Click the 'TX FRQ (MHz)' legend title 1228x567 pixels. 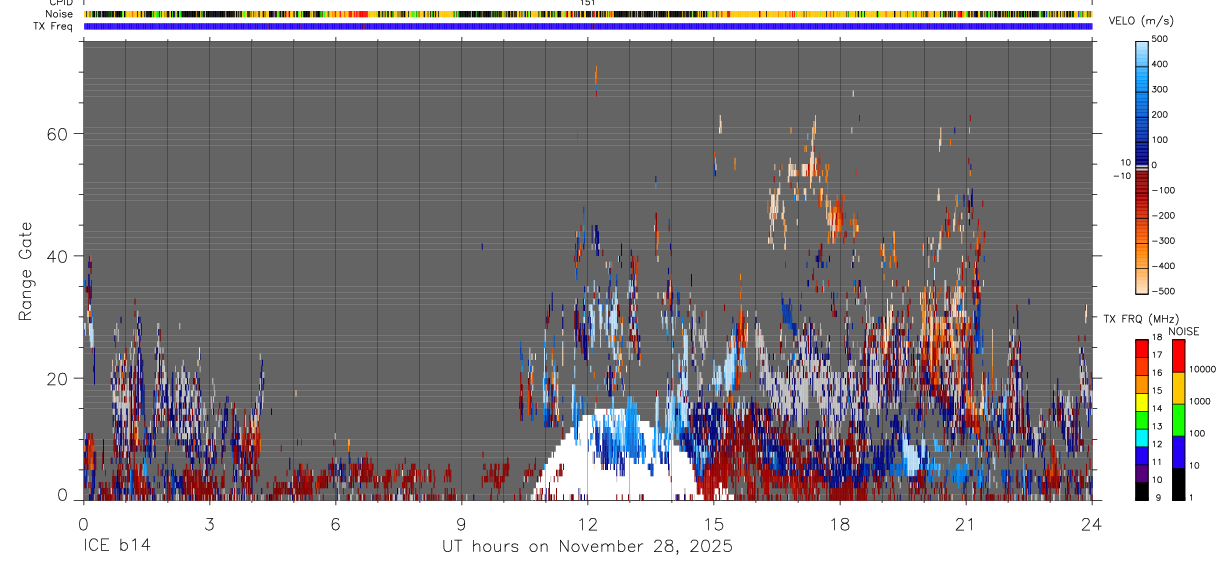[1140, 318]
